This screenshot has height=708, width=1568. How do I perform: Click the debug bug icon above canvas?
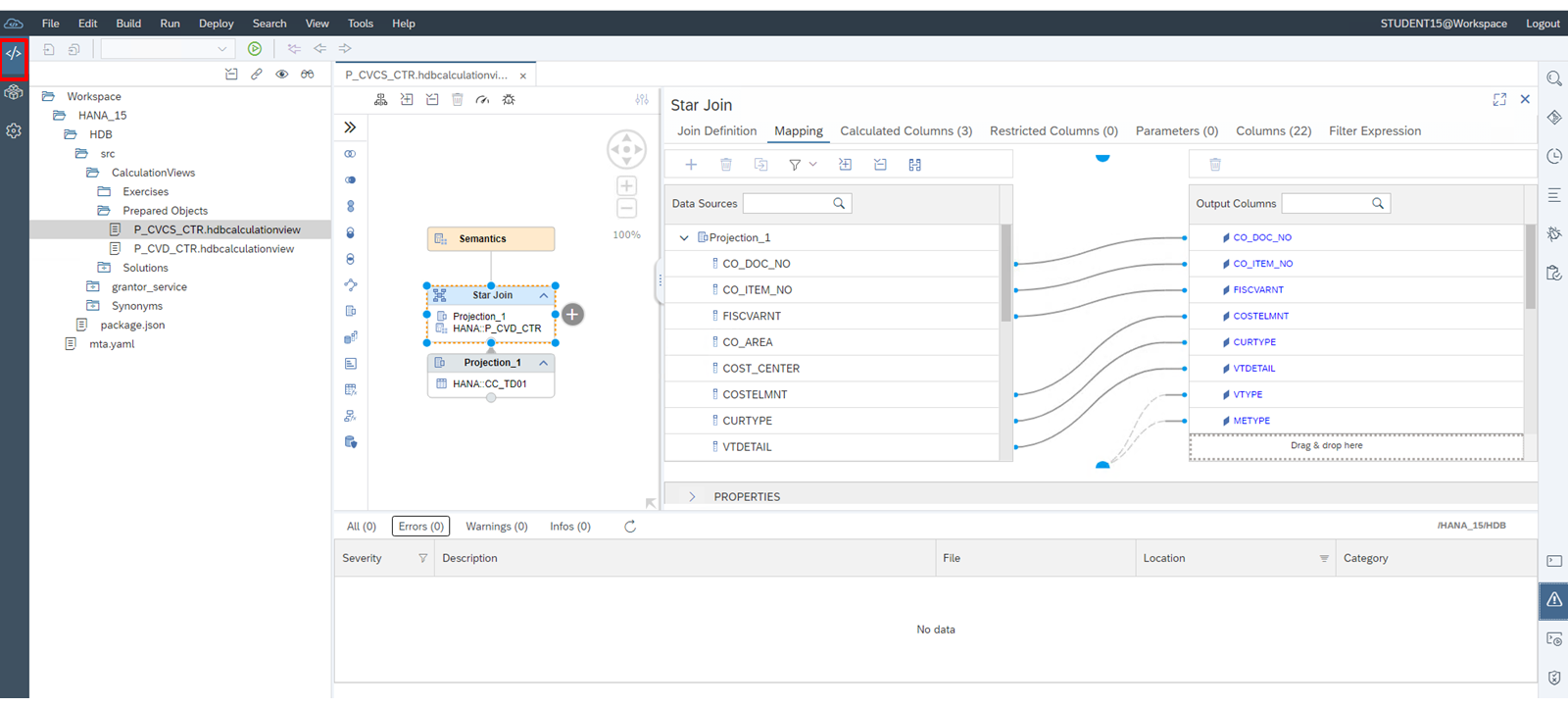[x=509, y=100]
